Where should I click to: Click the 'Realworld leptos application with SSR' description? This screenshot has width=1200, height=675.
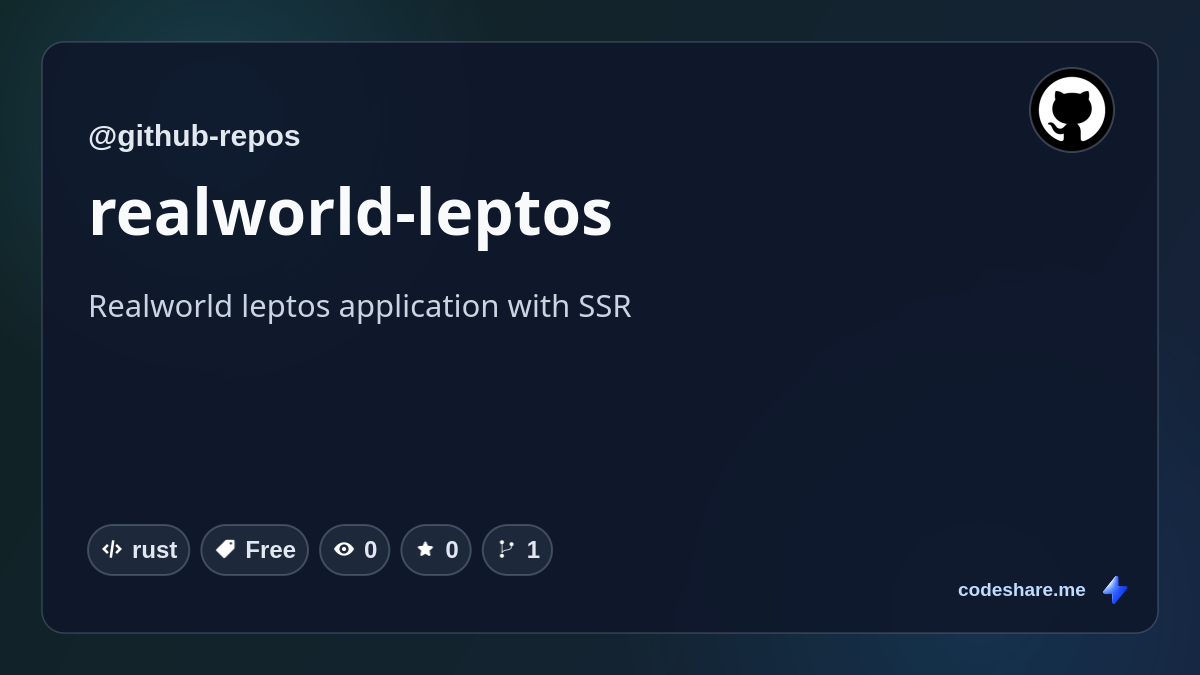(x=360, y=306)
